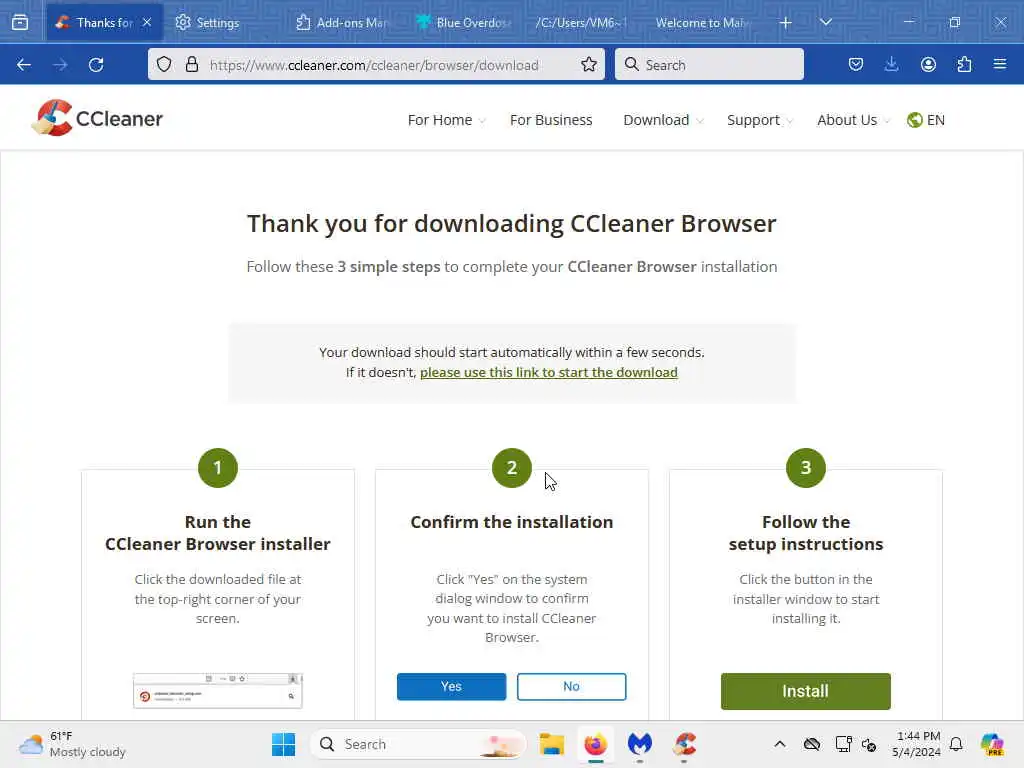Click the globe language icon

[x=914, y=120]
